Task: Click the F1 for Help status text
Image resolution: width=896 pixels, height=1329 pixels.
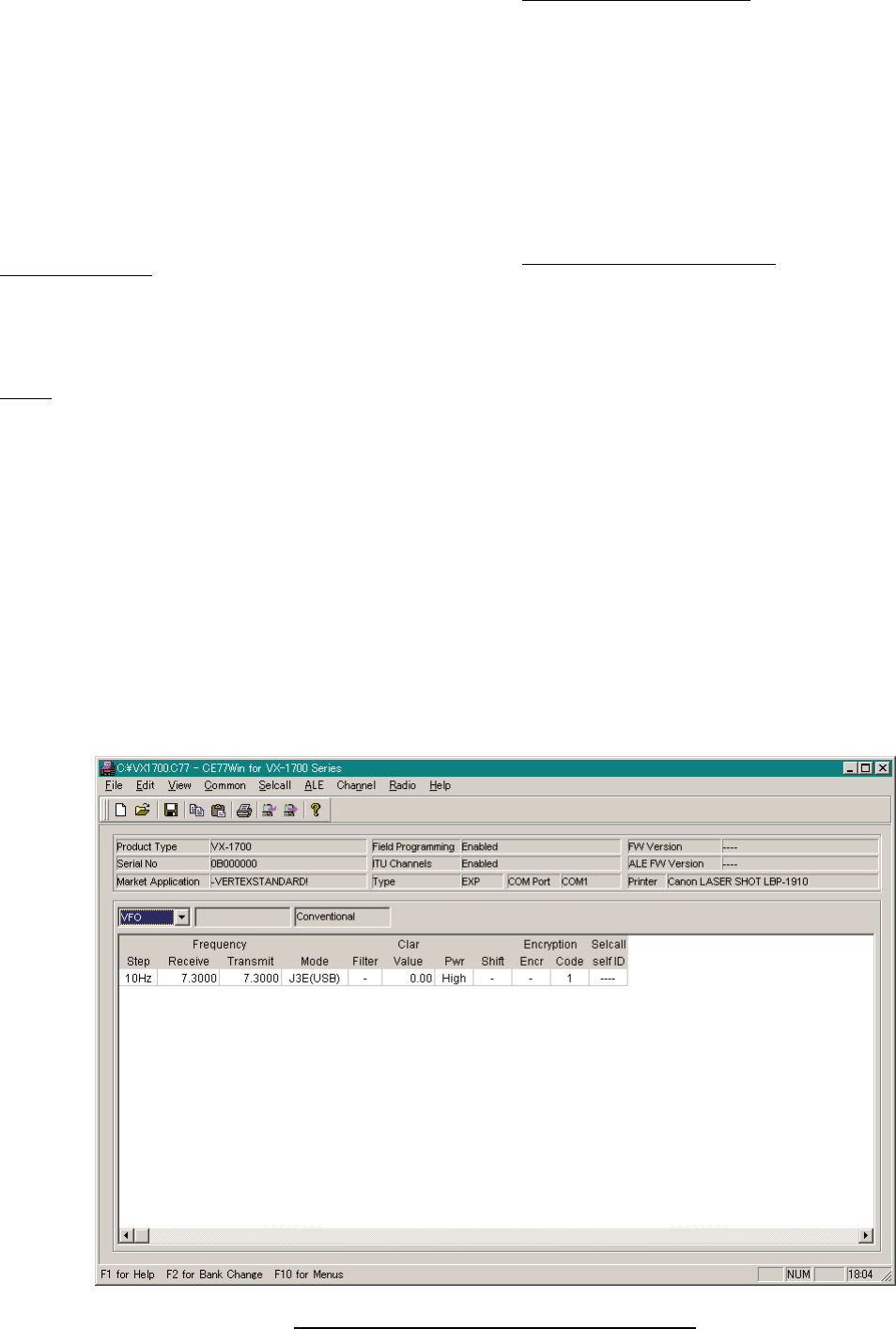Action: pos(128,1275)
